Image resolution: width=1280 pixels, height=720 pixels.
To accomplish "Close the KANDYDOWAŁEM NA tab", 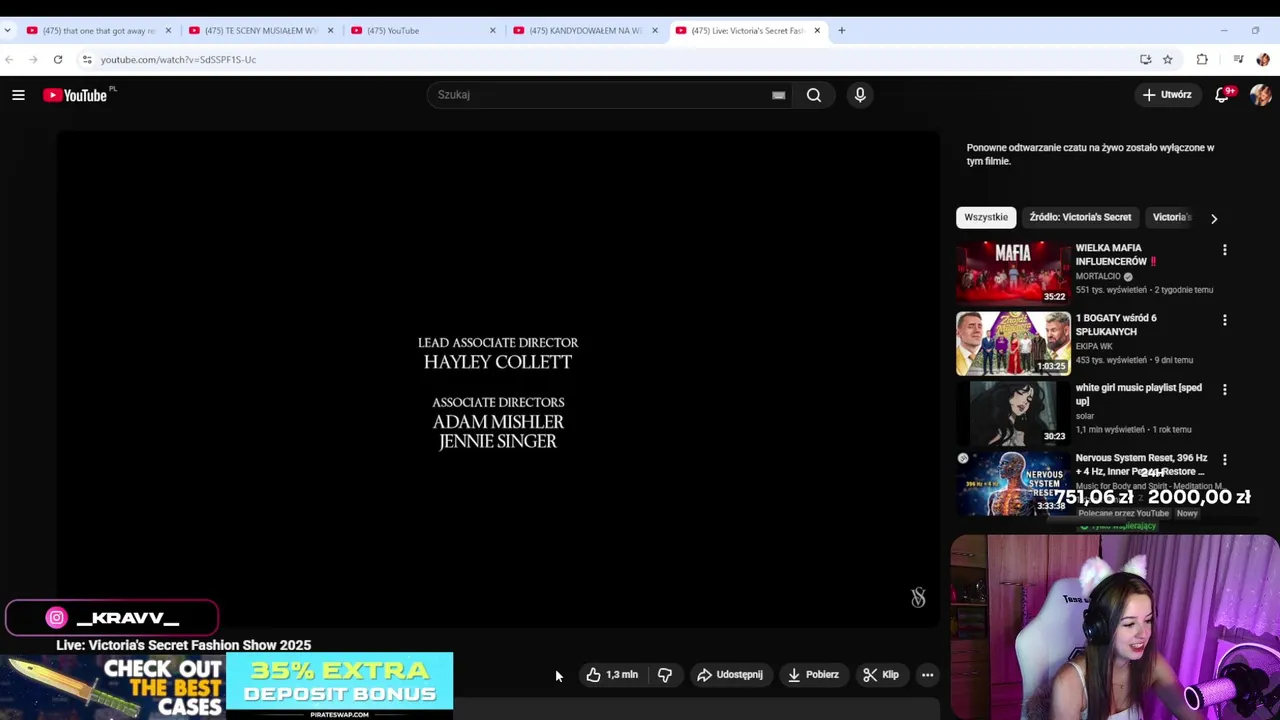I will [x=655, y=31].
